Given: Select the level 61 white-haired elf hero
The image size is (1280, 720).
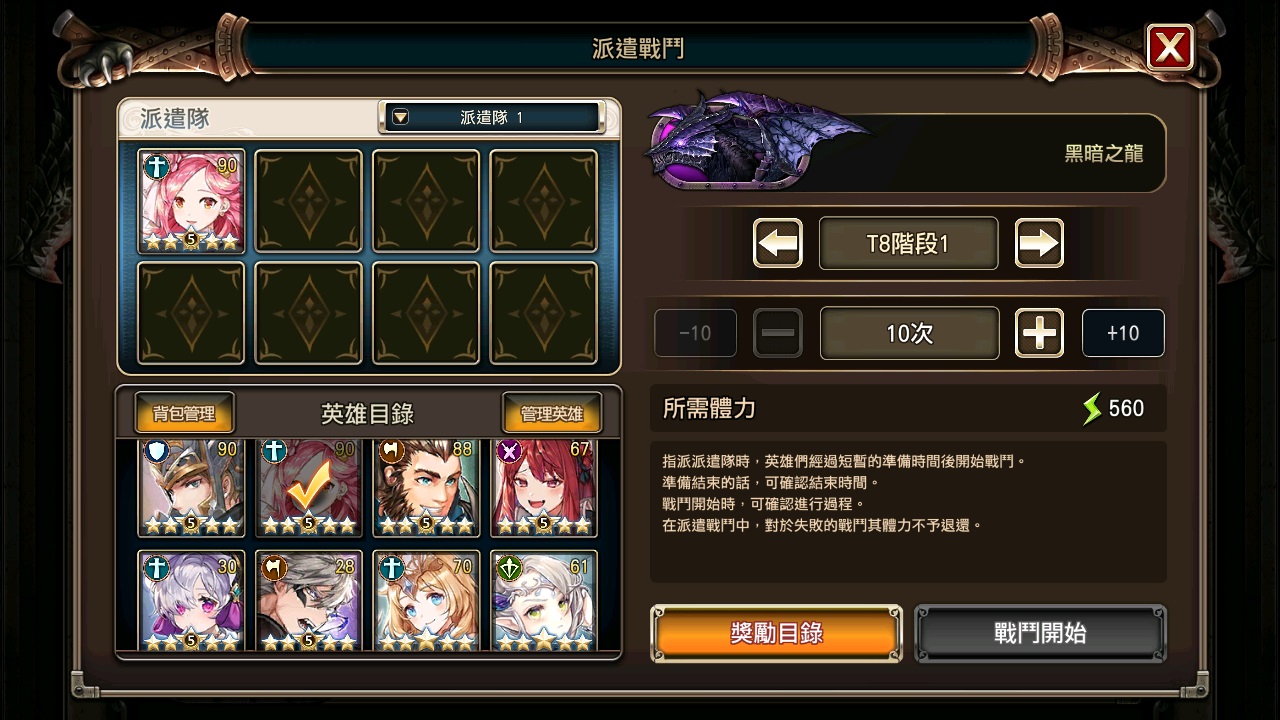Looking at the screenshot, I should click(544, 600).
